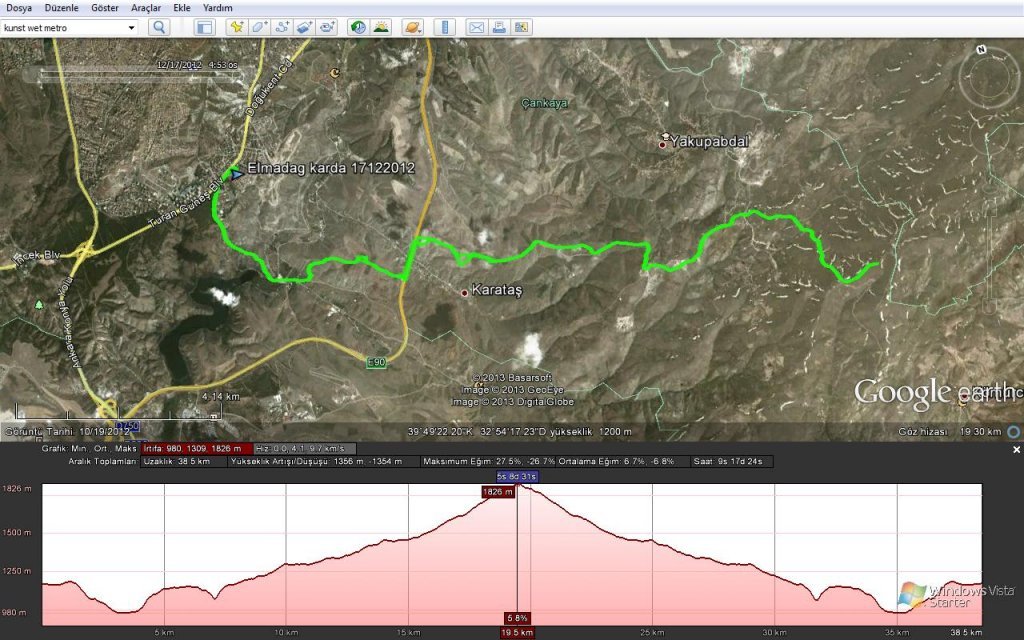Click the record a tour icon

327,27
